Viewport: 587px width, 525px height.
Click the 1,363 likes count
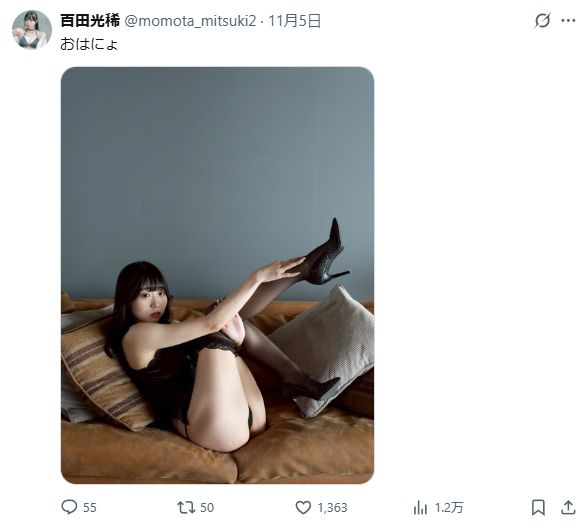(332, 508)
